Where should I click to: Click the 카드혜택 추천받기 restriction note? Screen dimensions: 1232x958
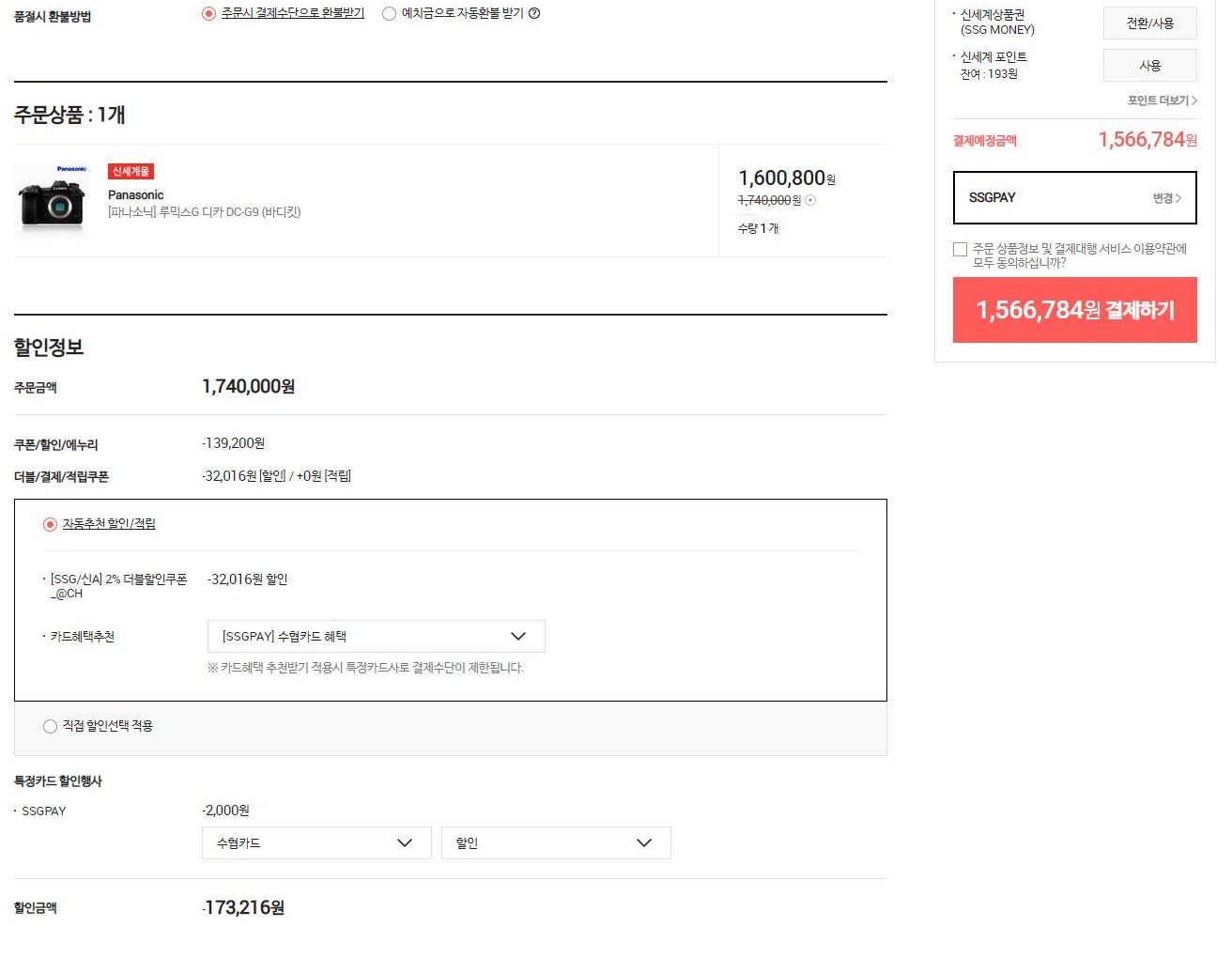365,668
